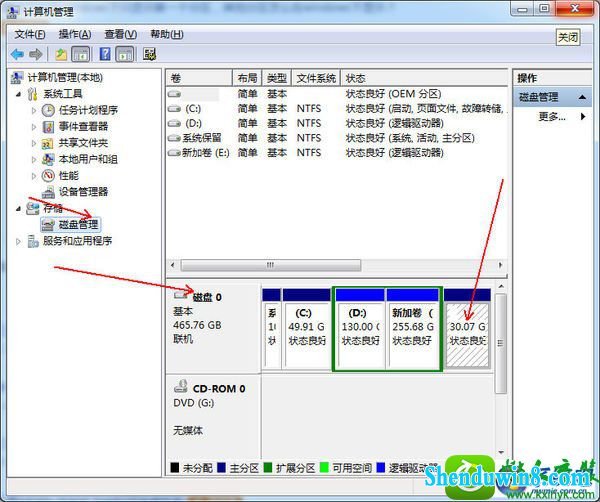Select the 30.07 G hatched partition block
Viewport: 600px width, 502px height.
tap(467, 329)
